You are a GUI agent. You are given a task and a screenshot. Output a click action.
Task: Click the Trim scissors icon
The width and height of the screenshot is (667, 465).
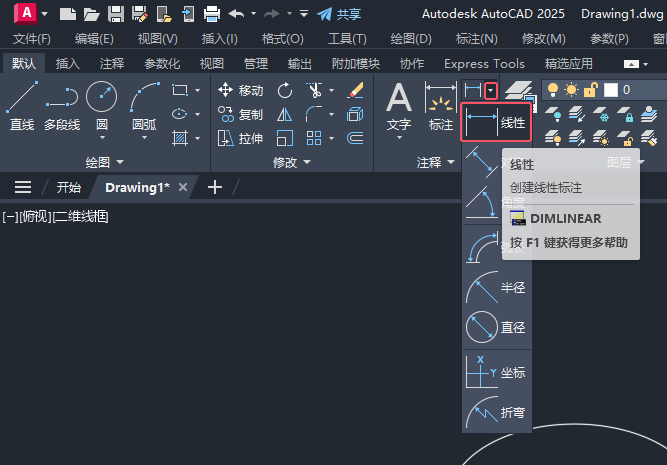tap(314, 90)
